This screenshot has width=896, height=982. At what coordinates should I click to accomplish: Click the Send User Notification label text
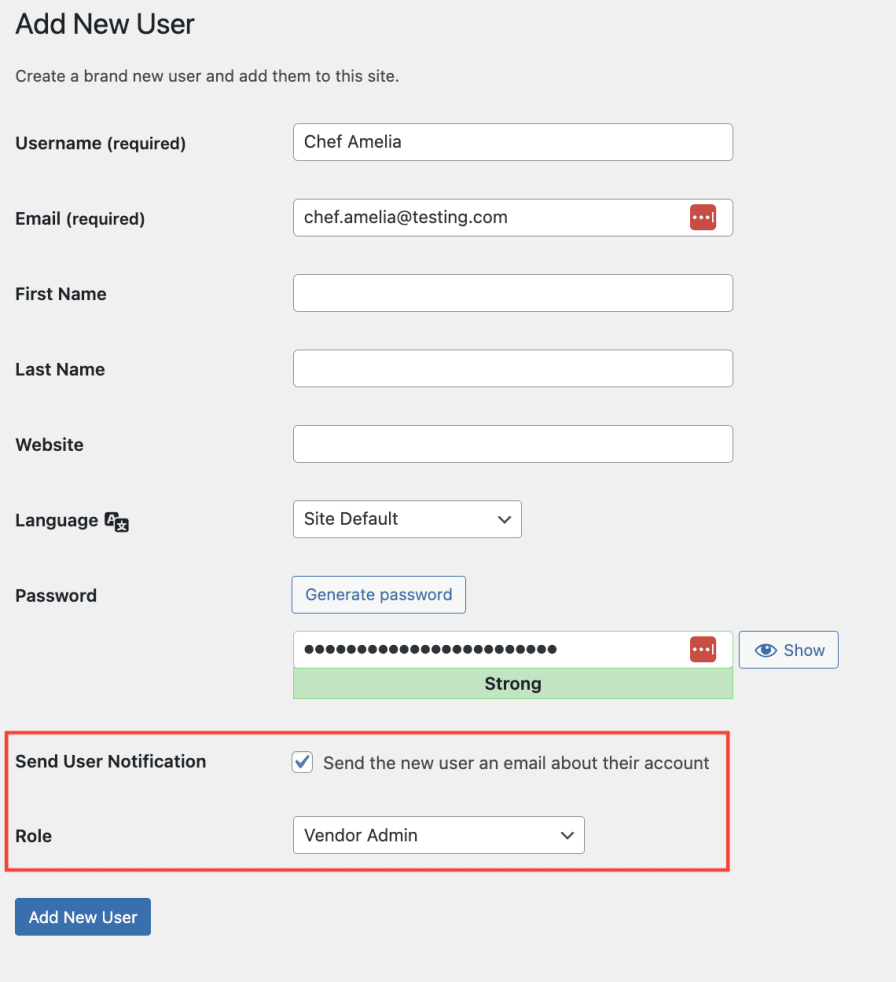(x=111, y=761)
